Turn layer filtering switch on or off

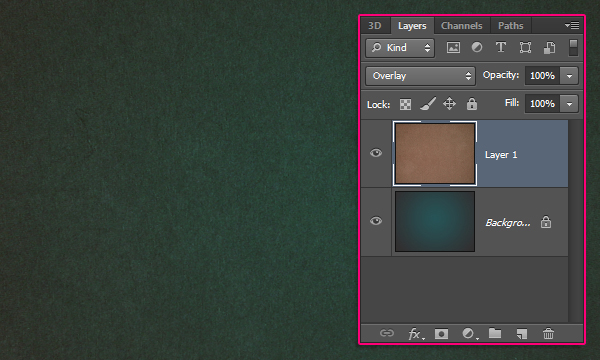click(573, 48)
